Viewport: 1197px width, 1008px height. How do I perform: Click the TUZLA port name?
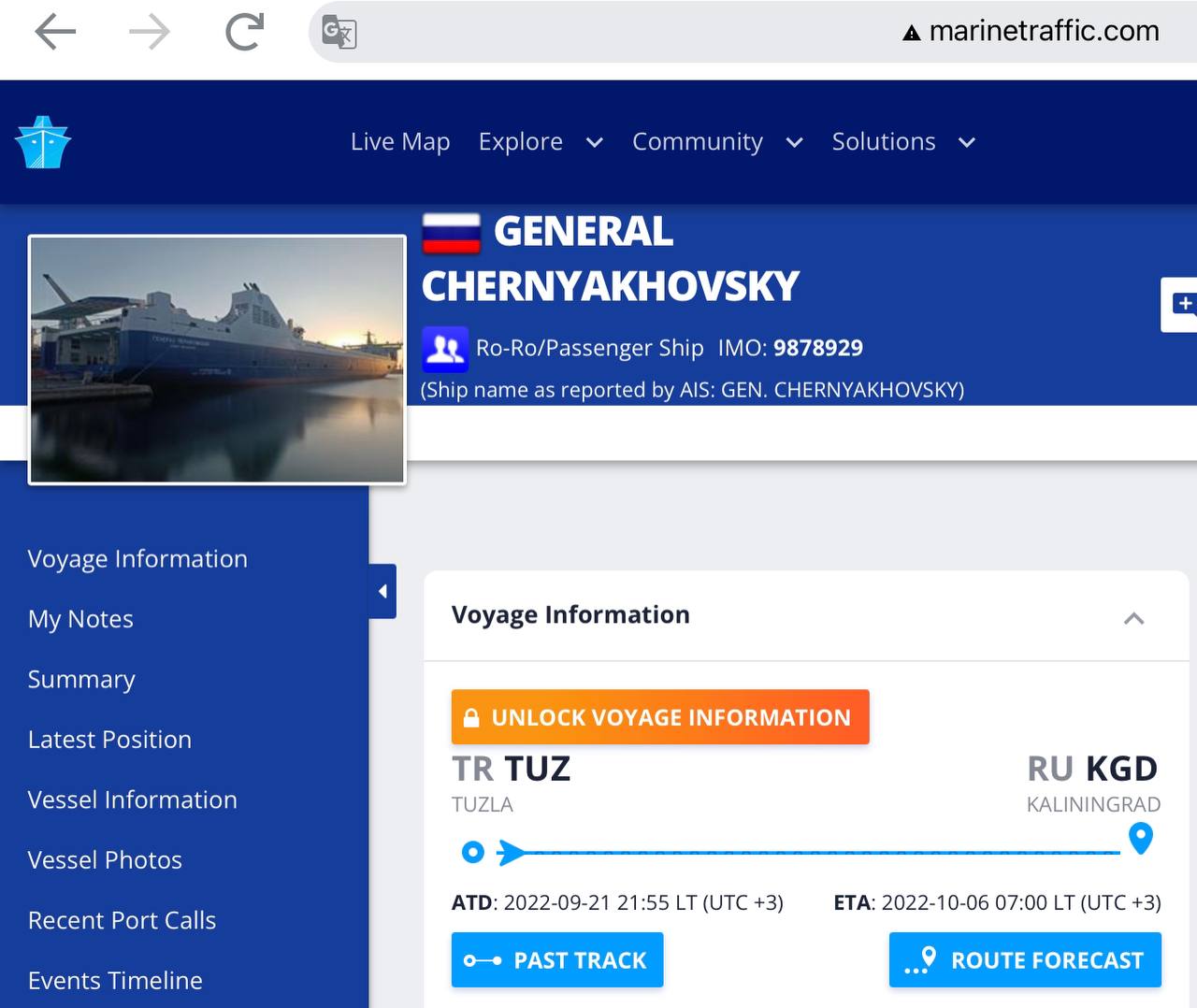tap(482, 804)
